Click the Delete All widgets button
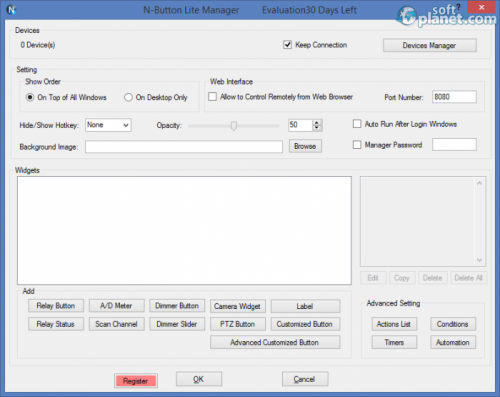This screenshot has height=397, width=500. tap(469, 278)
